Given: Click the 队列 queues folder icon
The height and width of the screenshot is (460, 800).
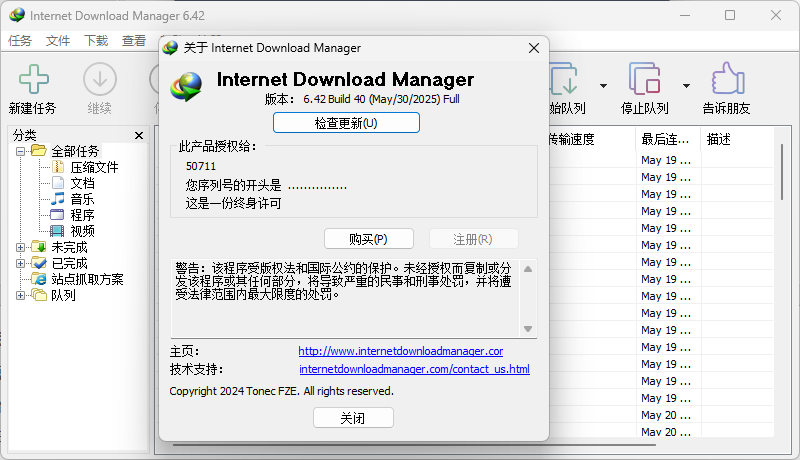Looking at the screenshot, I should 39,295.
